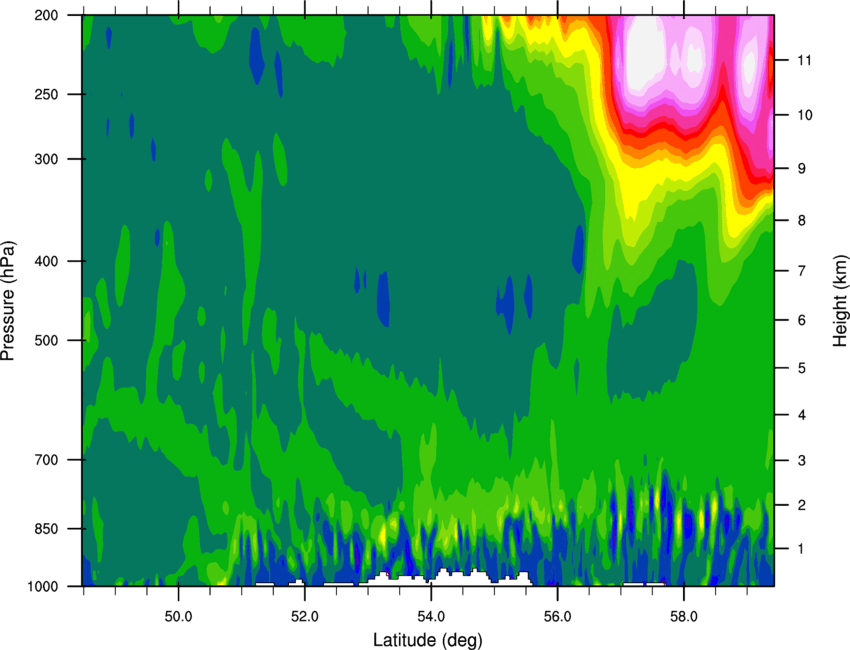Click the 850 pressure tick label
The width and height of the screenshot is (850, 650).
click(46, 529)
